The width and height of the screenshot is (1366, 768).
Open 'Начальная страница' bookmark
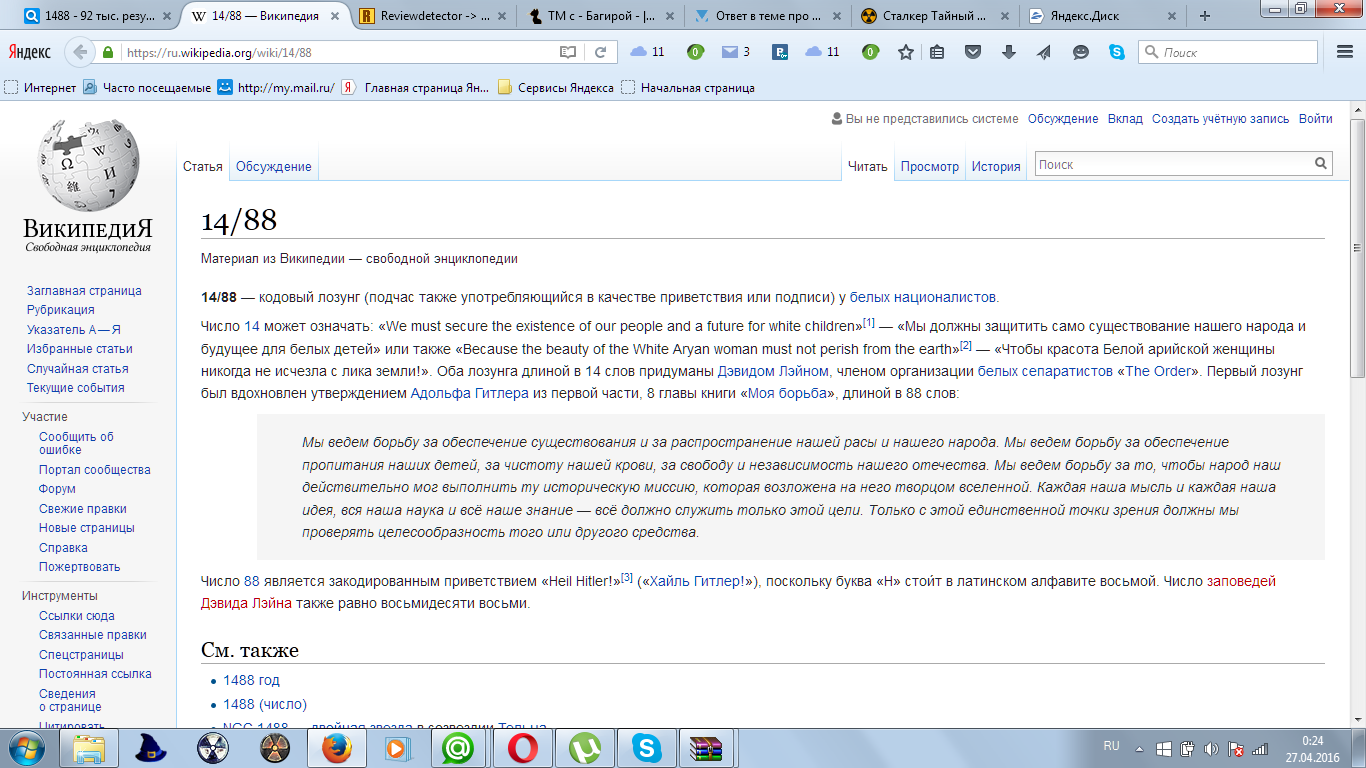coord(688,88)
